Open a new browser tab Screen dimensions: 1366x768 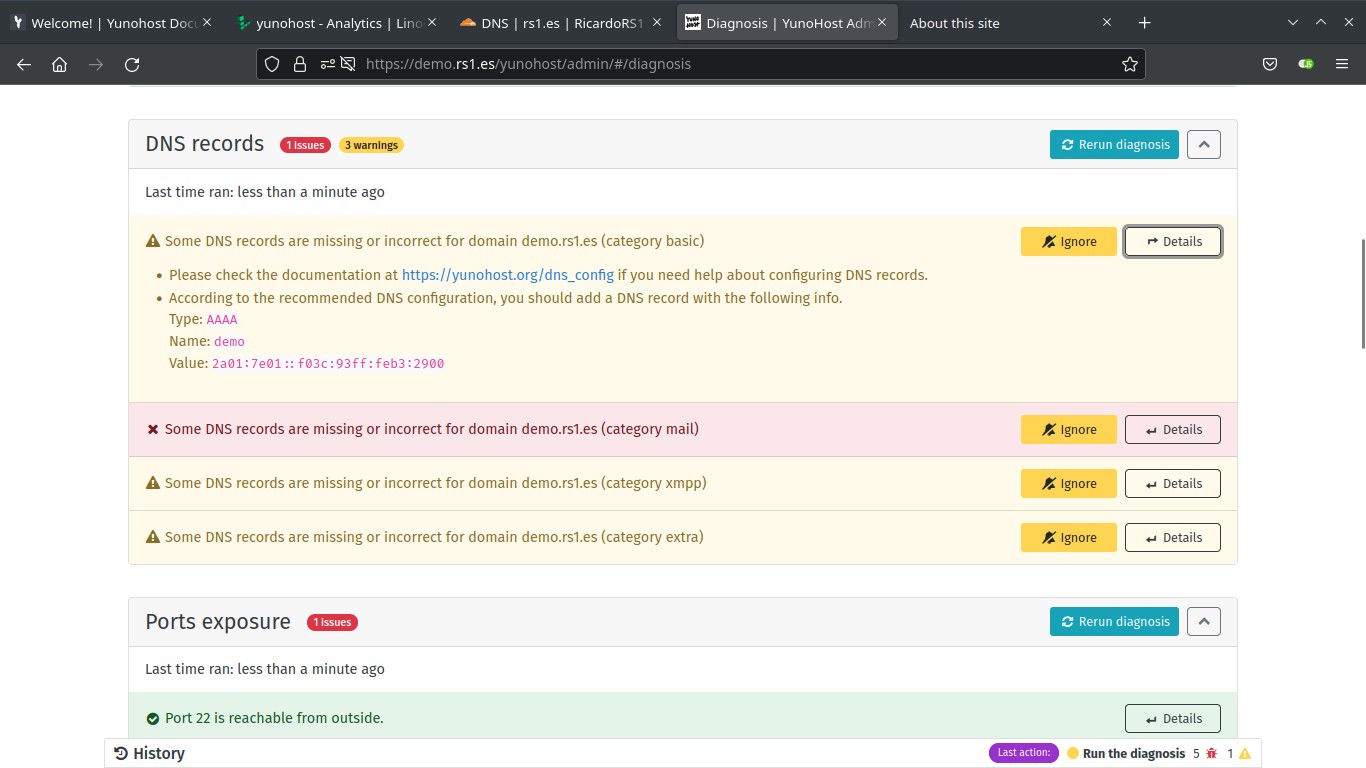point(1145,23)
